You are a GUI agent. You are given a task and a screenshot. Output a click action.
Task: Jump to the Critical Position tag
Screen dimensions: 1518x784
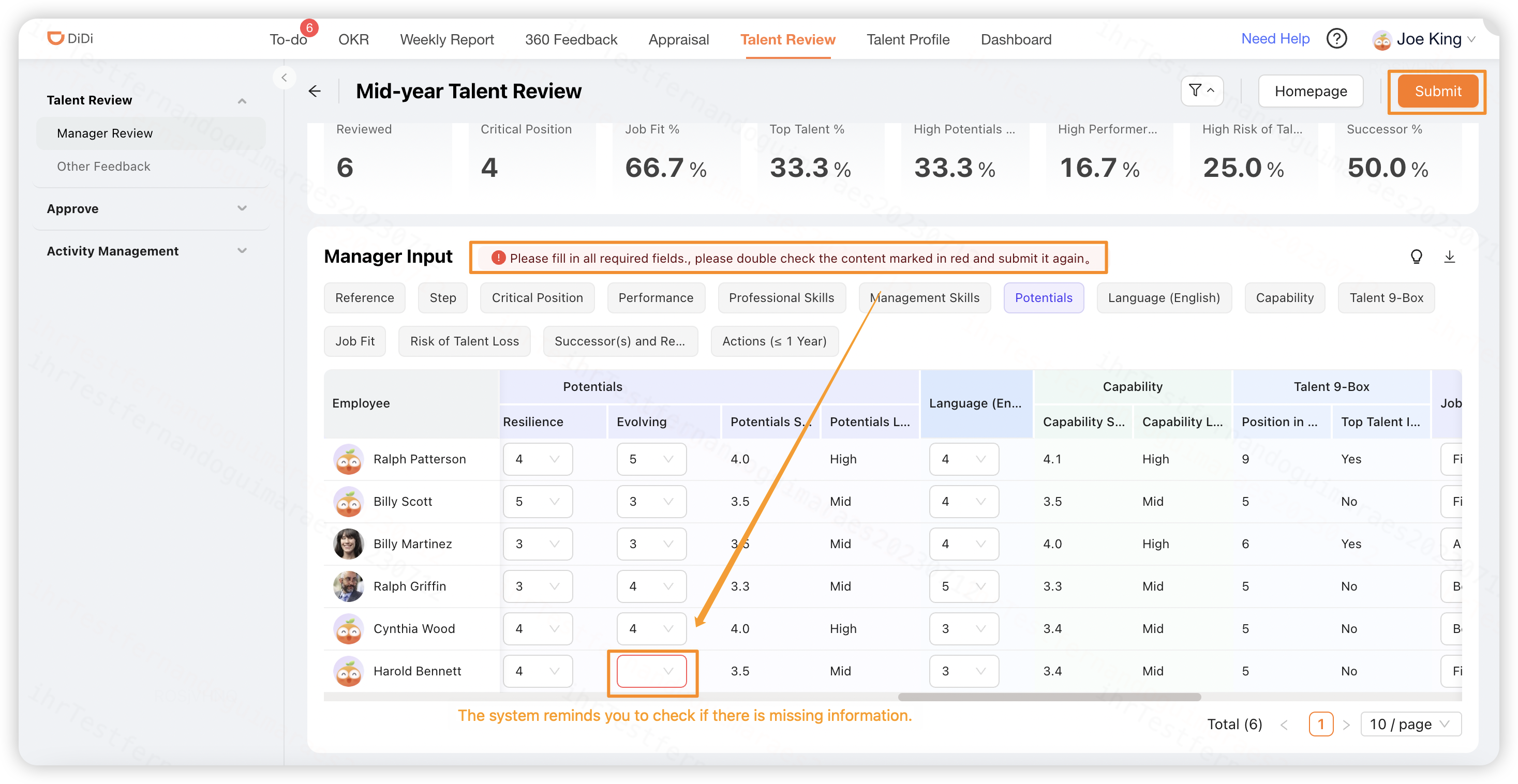[537, 298]
